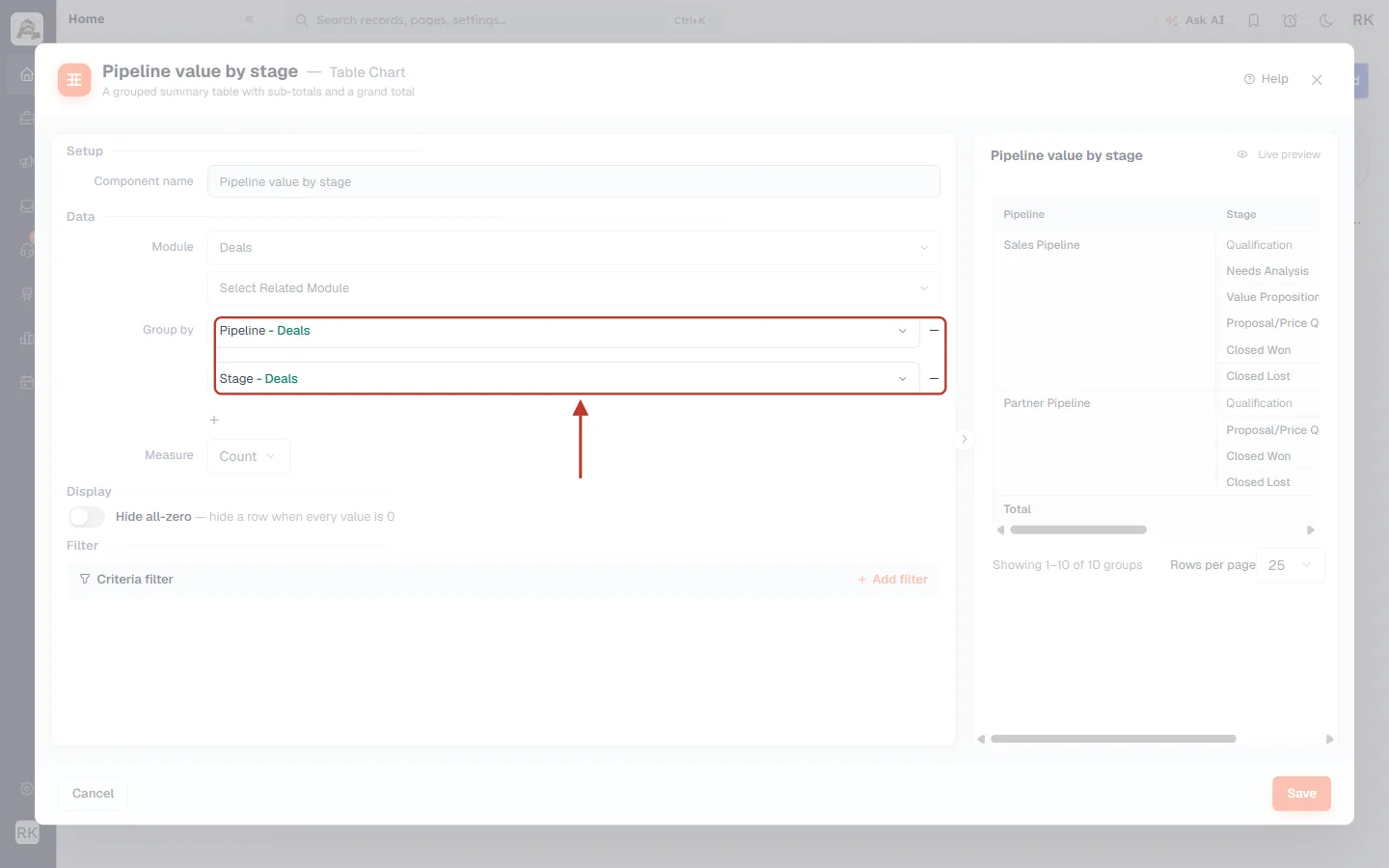
Task: Open the headset support icon in the sidebar
Action: pyautogui.click(x=27, y=250)
